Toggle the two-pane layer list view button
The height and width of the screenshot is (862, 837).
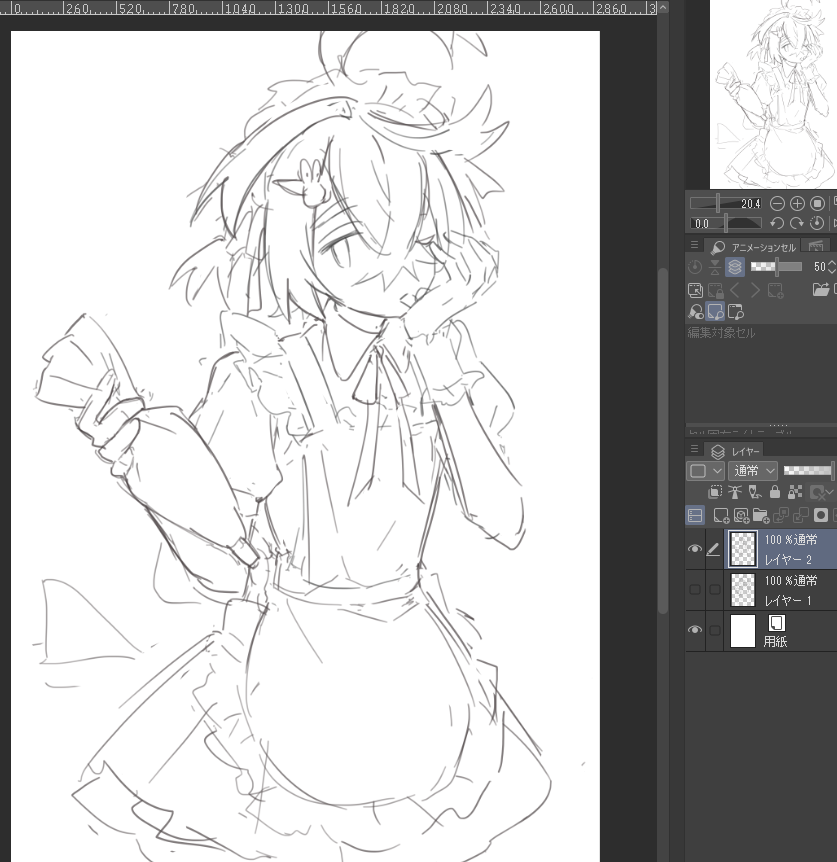click(x=695, y=515)
